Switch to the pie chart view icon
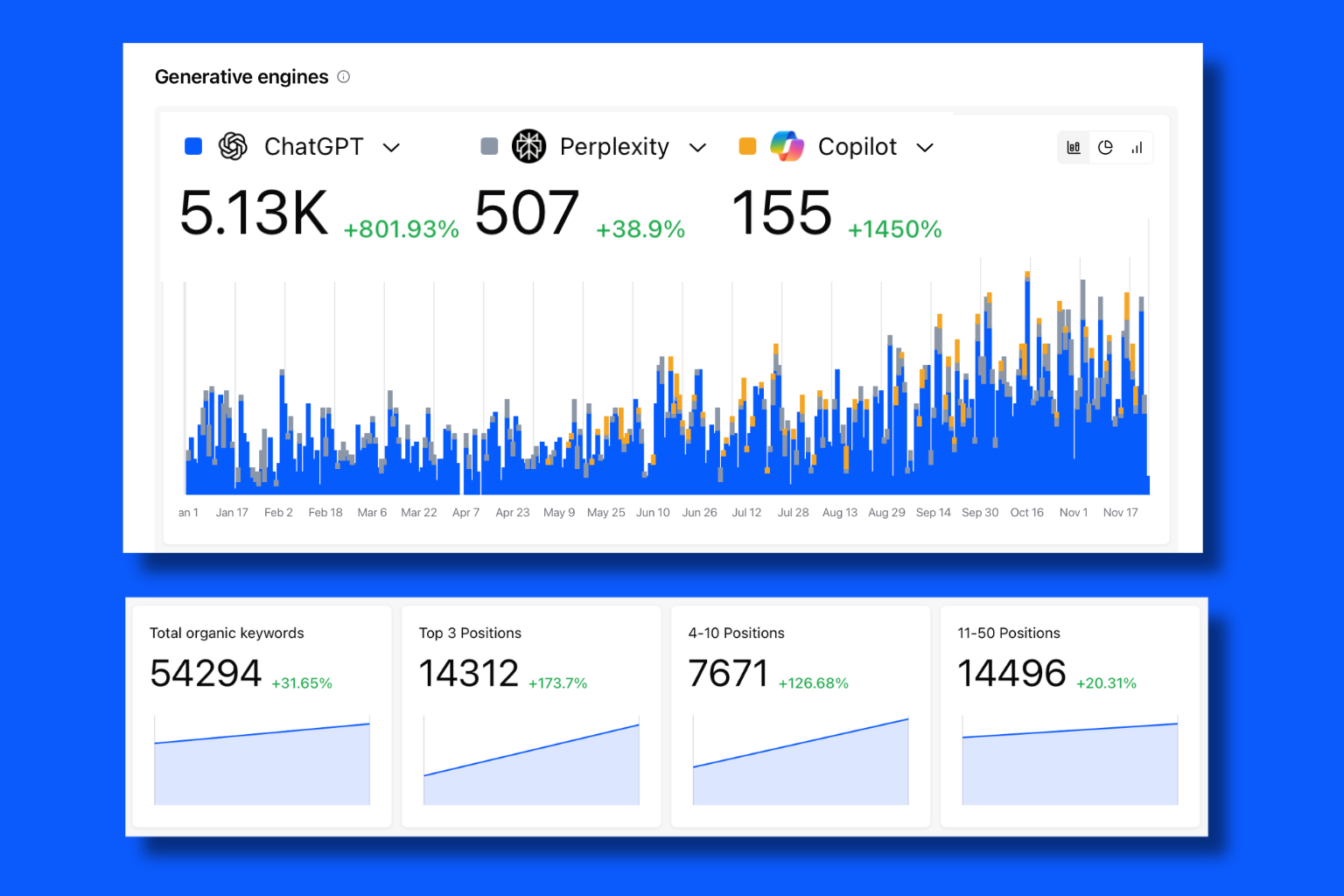Screen dimensions: 1344x896 click(1105, 148)
